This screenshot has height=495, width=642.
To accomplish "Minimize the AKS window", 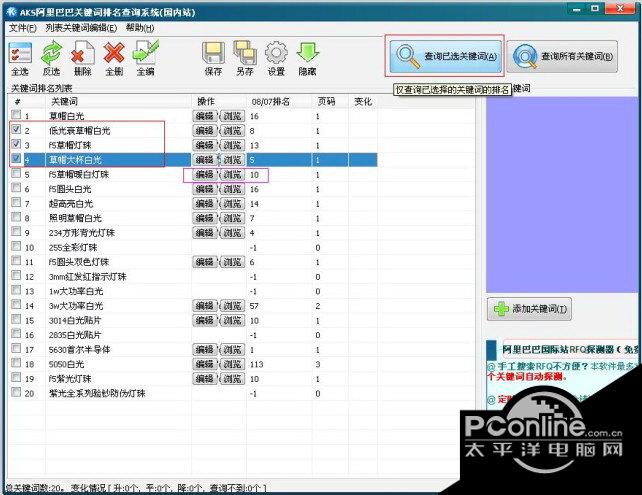I will (576, 9).
